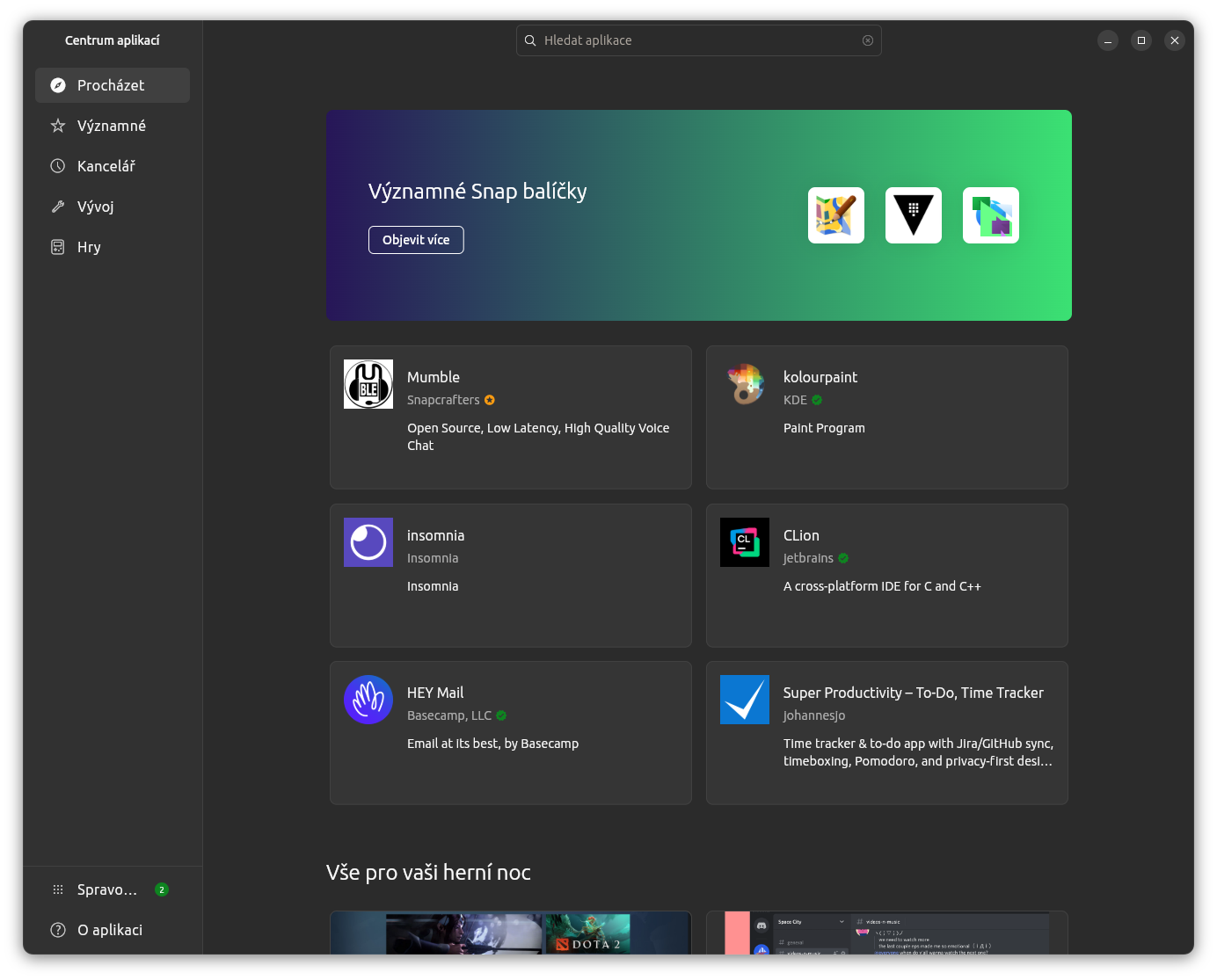Open the Discord screenshot thumbnail

pyautogui.click(x=887, y=933)
